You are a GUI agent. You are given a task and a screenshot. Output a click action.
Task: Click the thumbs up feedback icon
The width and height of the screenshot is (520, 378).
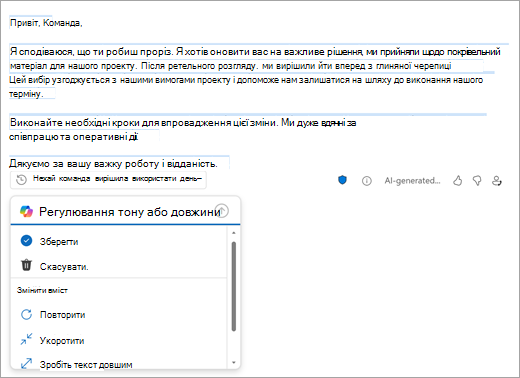click(x=458, y=181)
